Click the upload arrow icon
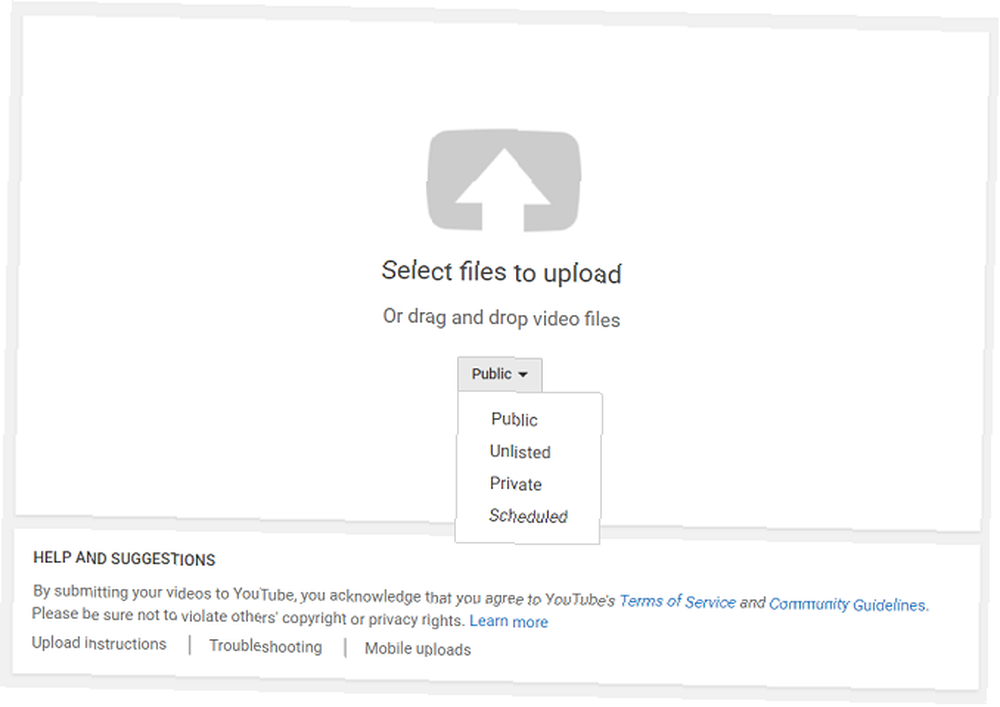 [x=503, y=180]
